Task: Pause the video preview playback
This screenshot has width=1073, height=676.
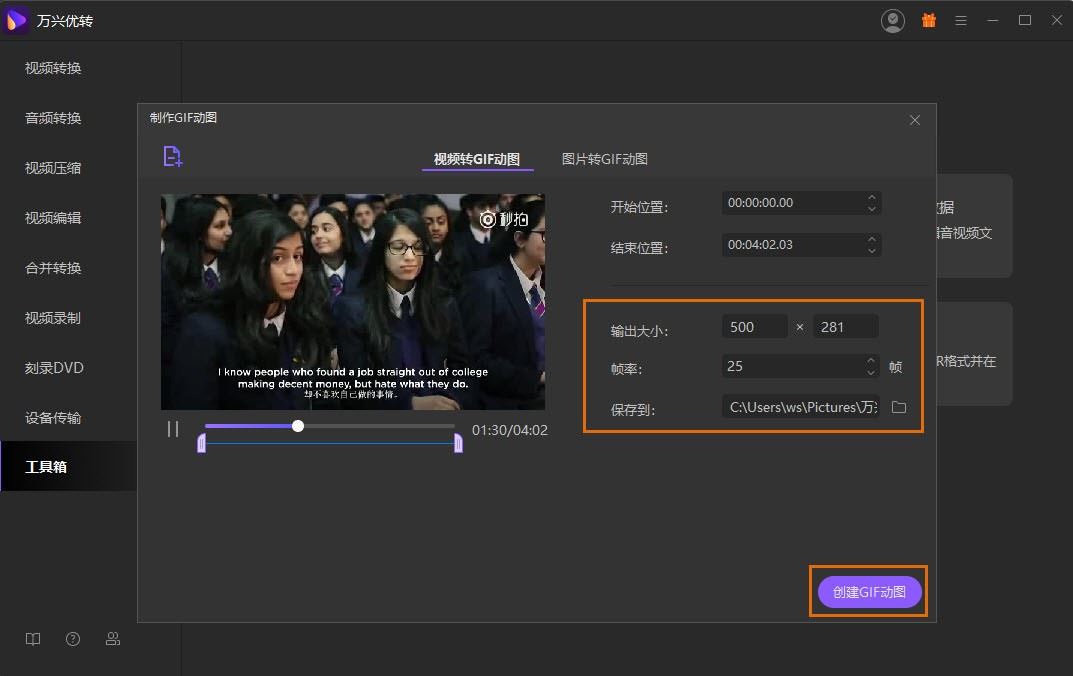Action: 173,429
